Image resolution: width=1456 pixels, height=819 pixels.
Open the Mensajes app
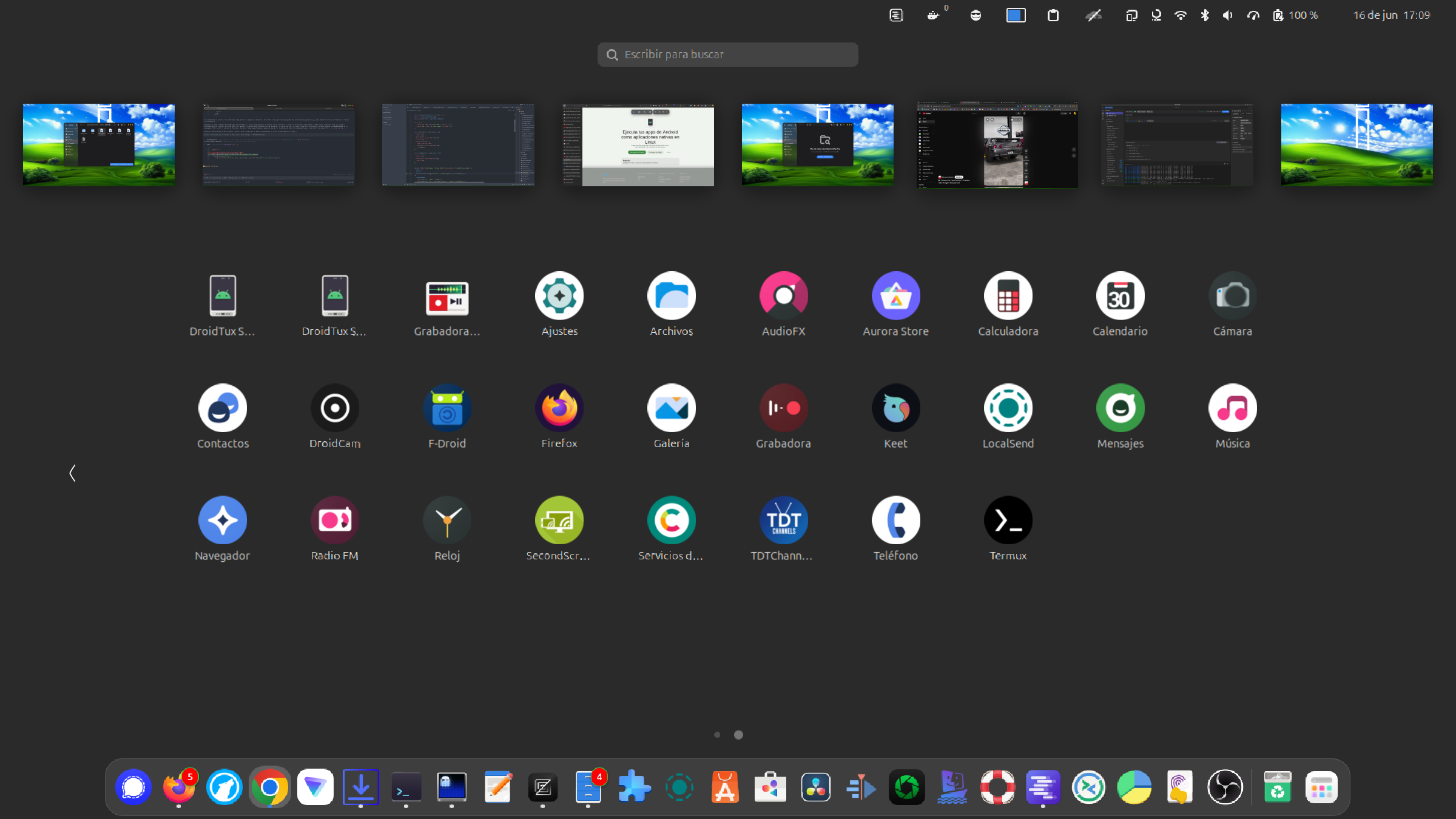coord(1121,408)
